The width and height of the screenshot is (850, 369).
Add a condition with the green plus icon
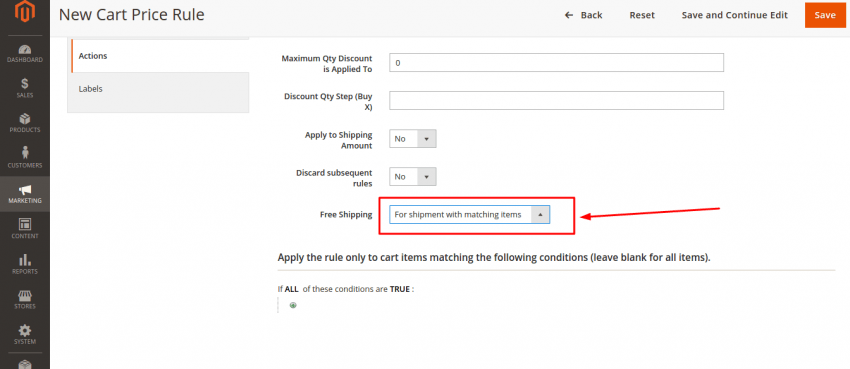tap(293, 305)
